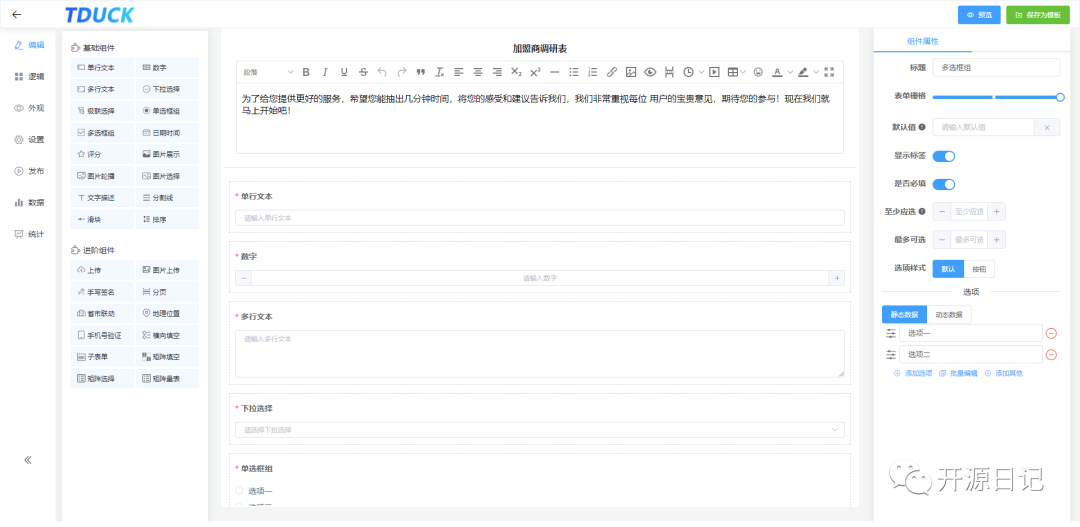Align text right
Viewport: 1080px width, 527px height.
click(x=497, y=72)
